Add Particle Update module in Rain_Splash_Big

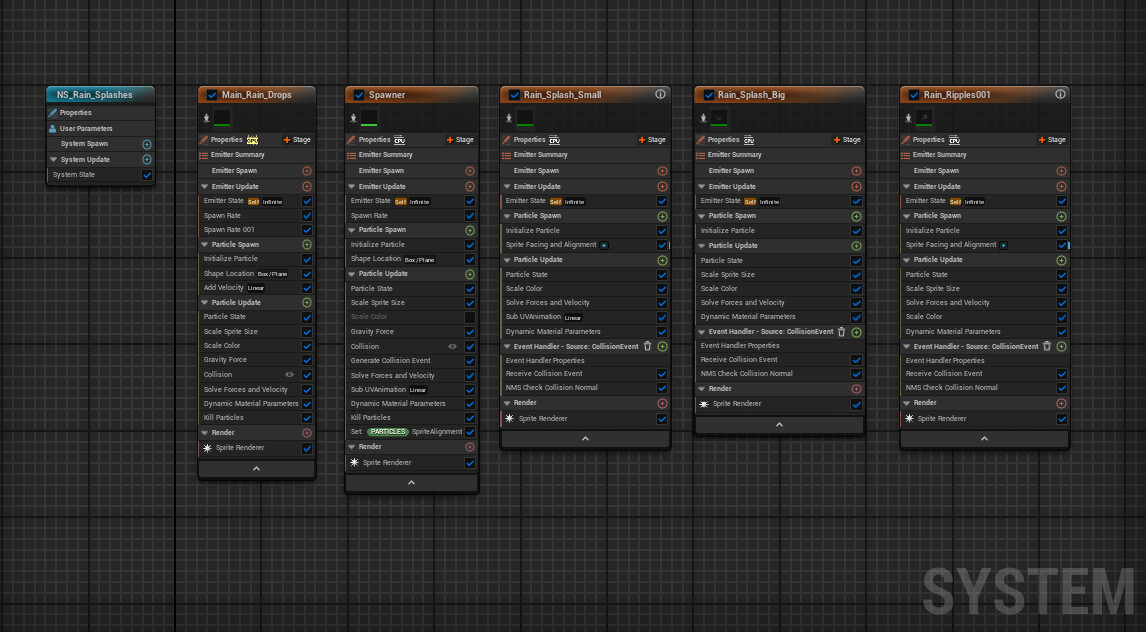click(856, 246)
